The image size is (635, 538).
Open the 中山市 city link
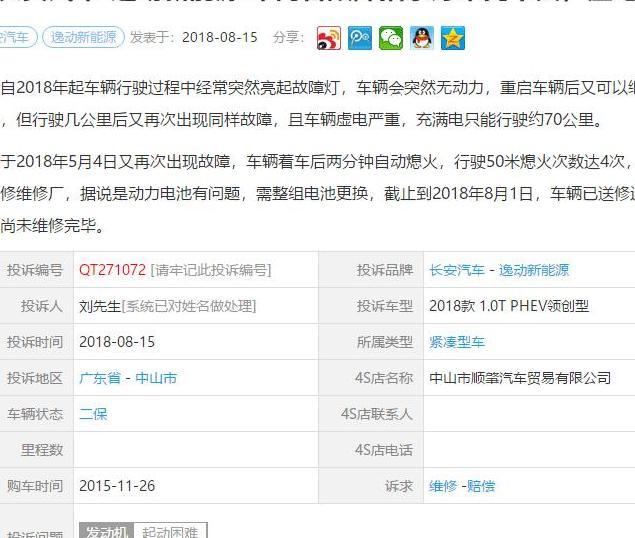156,378
